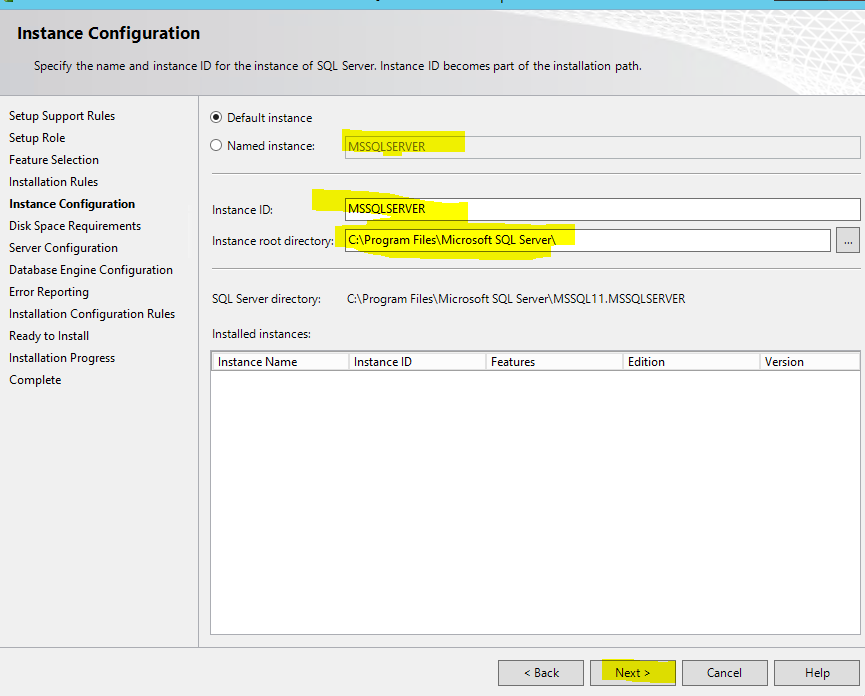
Task: Select the Named instance radio button
Action: click(x=216, y=145)
